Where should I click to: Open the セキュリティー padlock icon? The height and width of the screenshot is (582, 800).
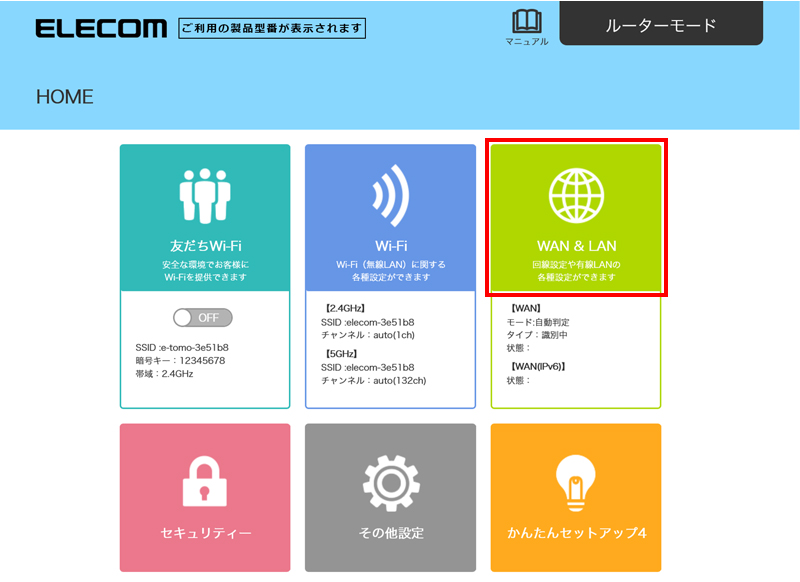click(205, 481)
